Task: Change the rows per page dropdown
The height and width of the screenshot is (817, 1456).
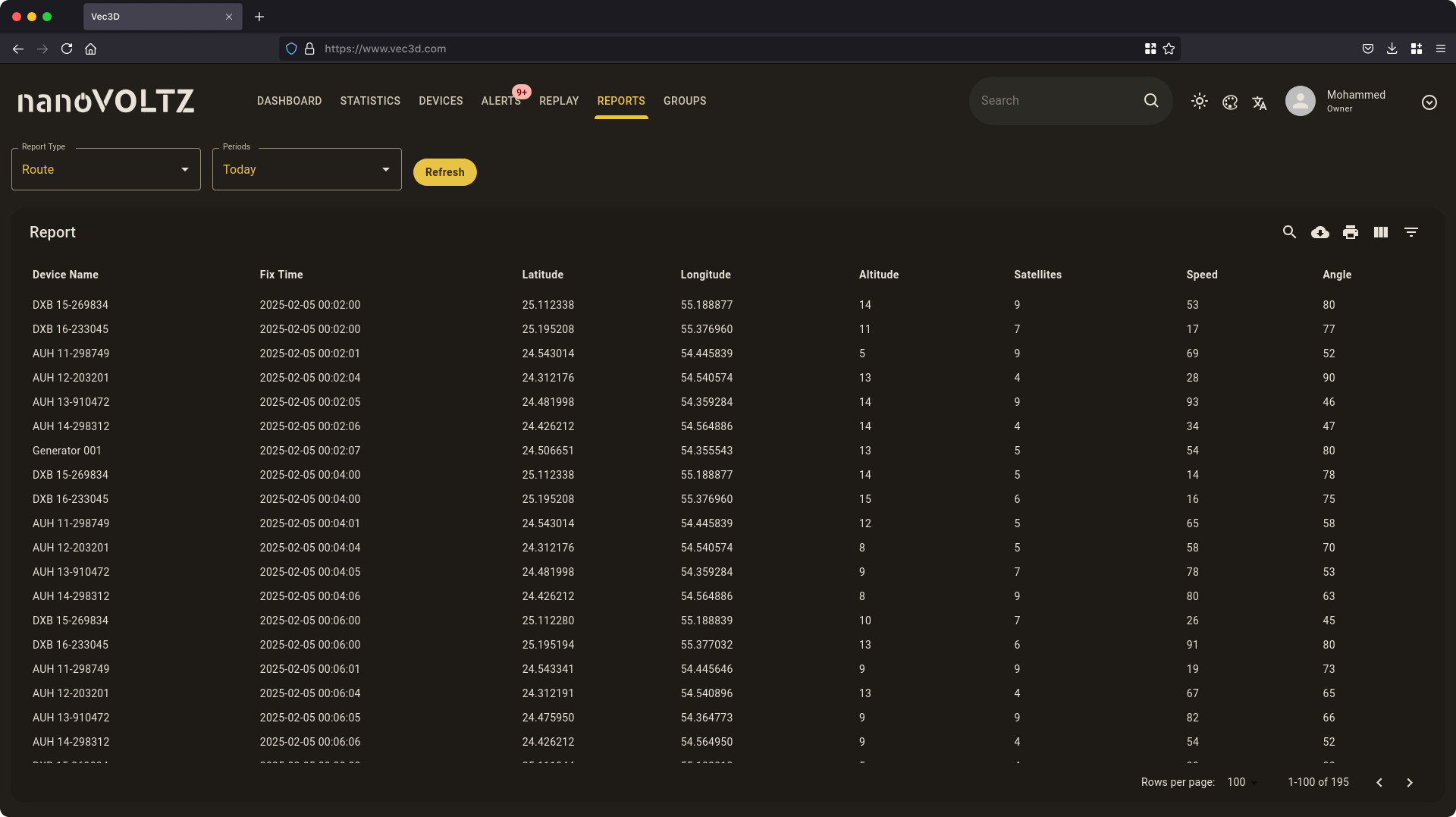Action: click(x=1242, y=782)
